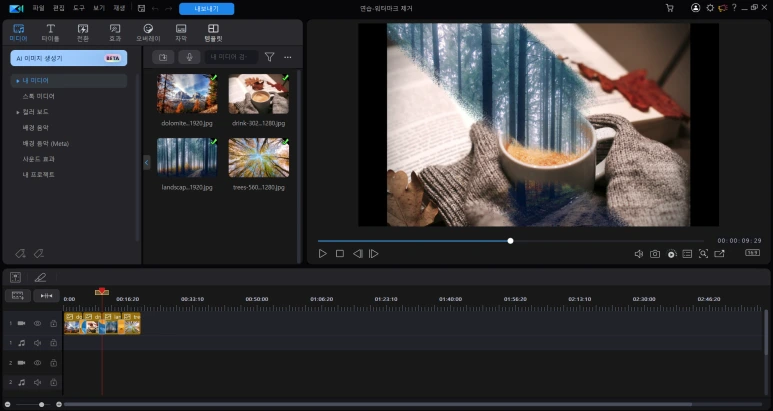Open the media filter funnel icon
This screenshot has width=773, height=411.
tap(269, 57)
